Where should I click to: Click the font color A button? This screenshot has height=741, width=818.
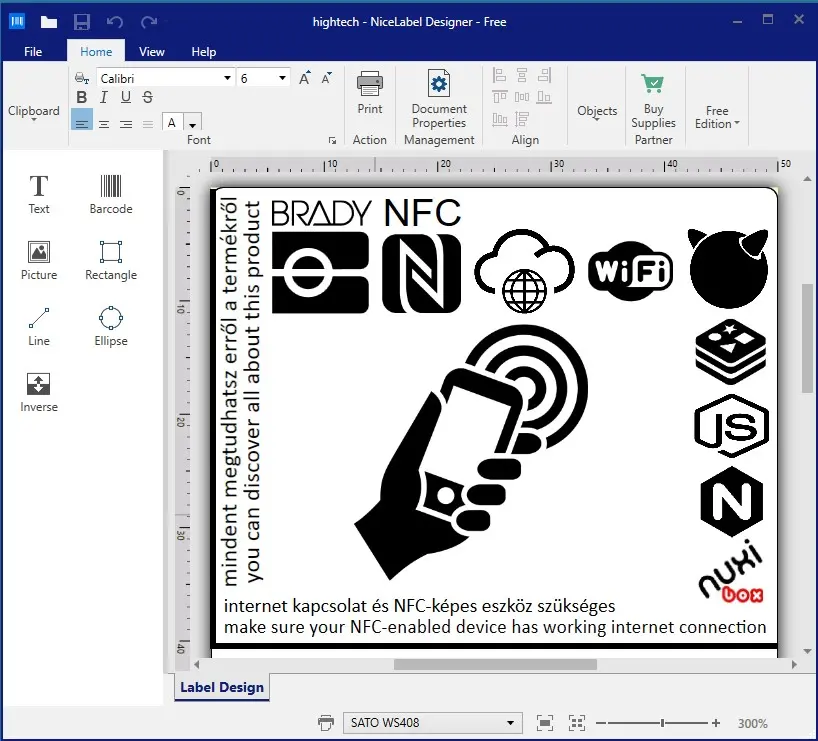(172, 123)
